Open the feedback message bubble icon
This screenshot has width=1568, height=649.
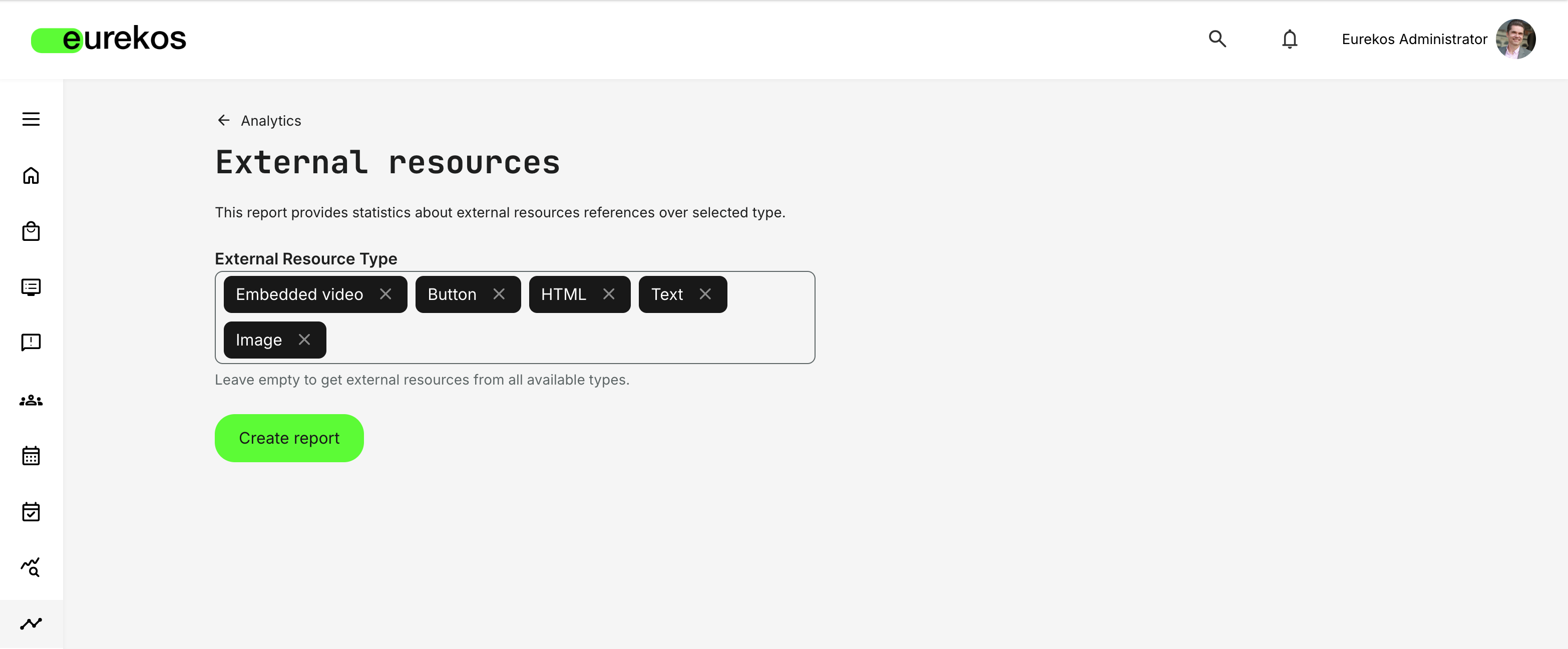pos(31,342)
